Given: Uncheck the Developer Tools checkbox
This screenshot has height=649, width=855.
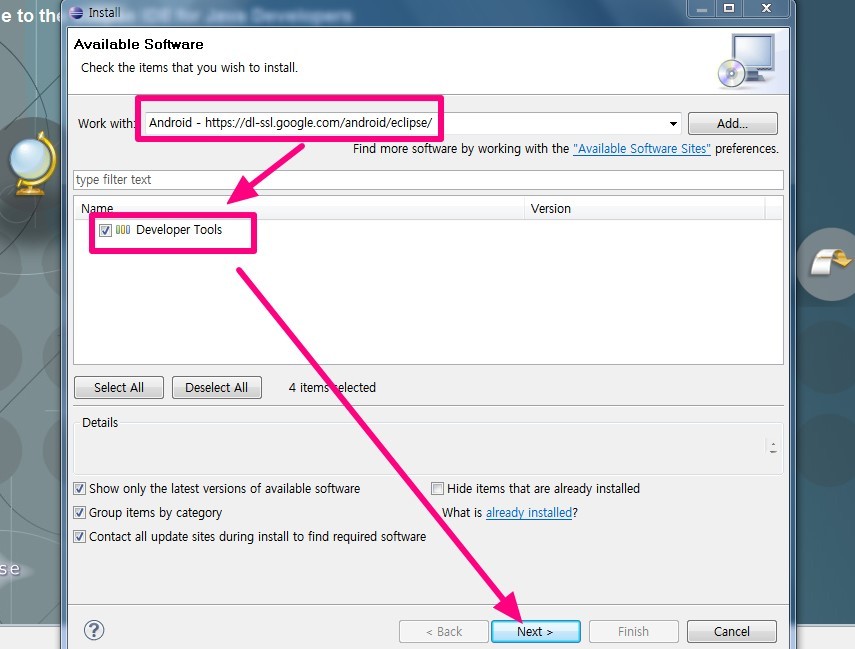Looking at the screenshot, I should point(106,230).
